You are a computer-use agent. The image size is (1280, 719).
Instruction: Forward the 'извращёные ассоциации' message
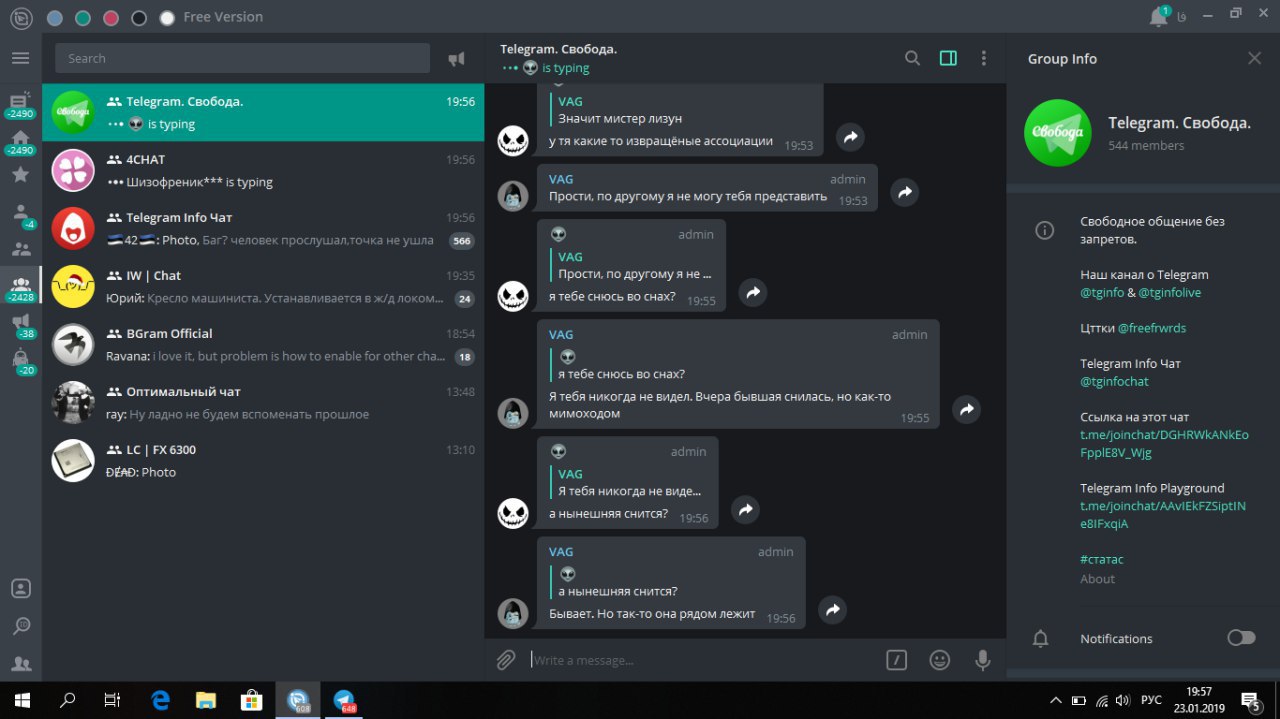coord(850,137)
